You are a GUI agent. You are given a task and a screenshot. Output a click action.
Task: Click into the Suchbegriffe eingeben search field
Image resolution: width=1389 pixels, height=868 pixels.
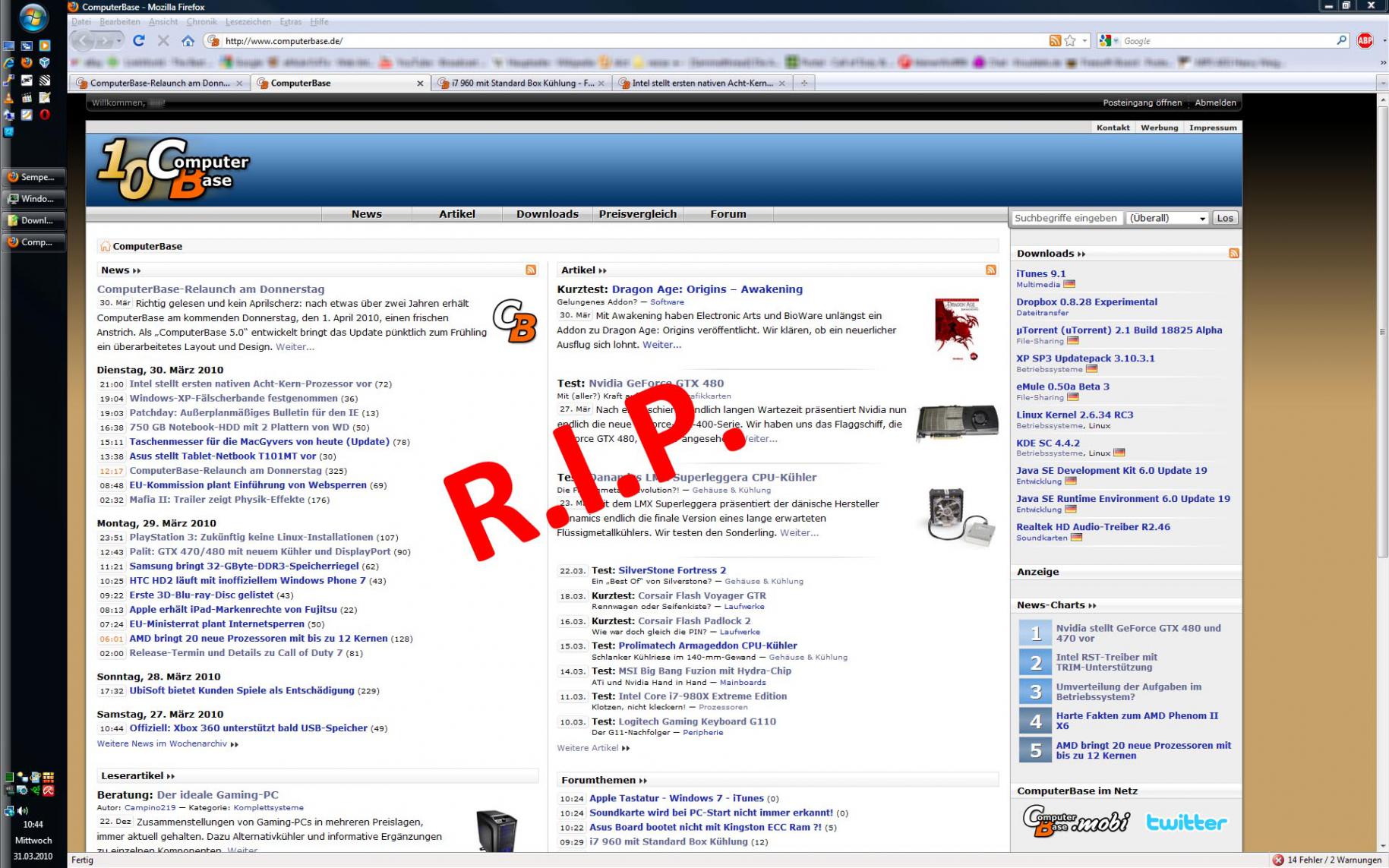(x=1066, y=218)
